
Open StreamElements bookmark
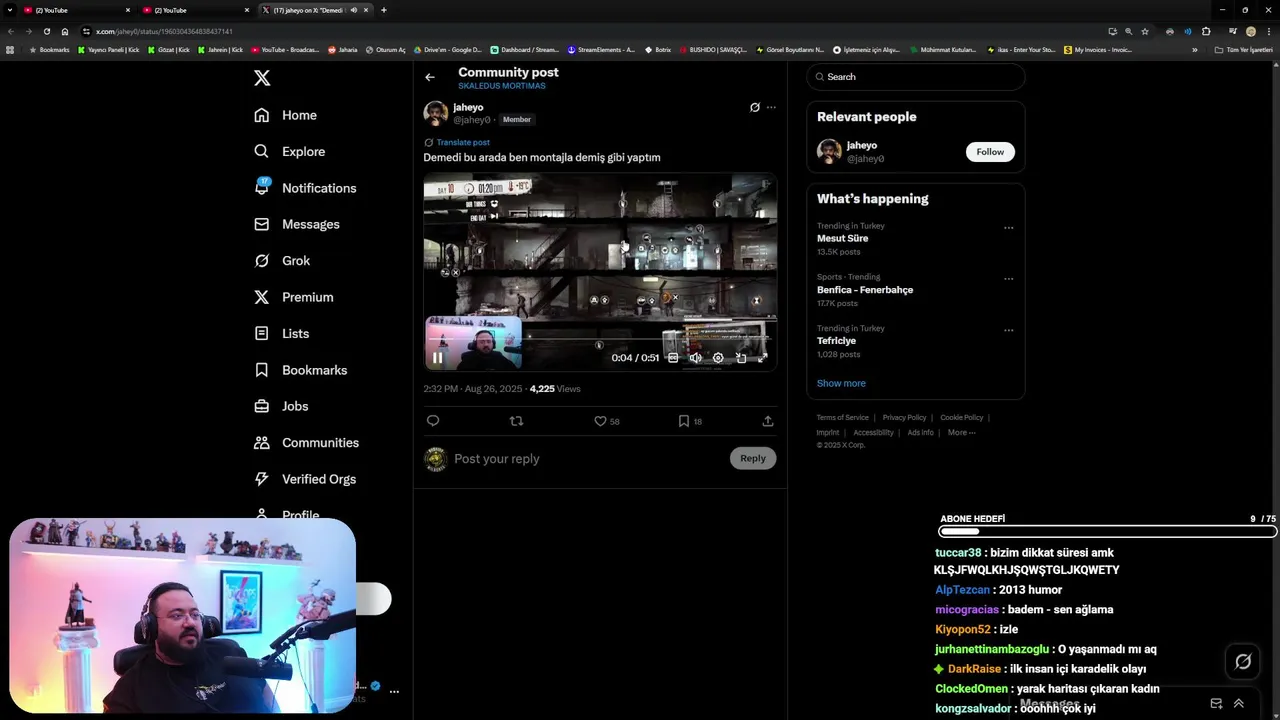[601, 49]
